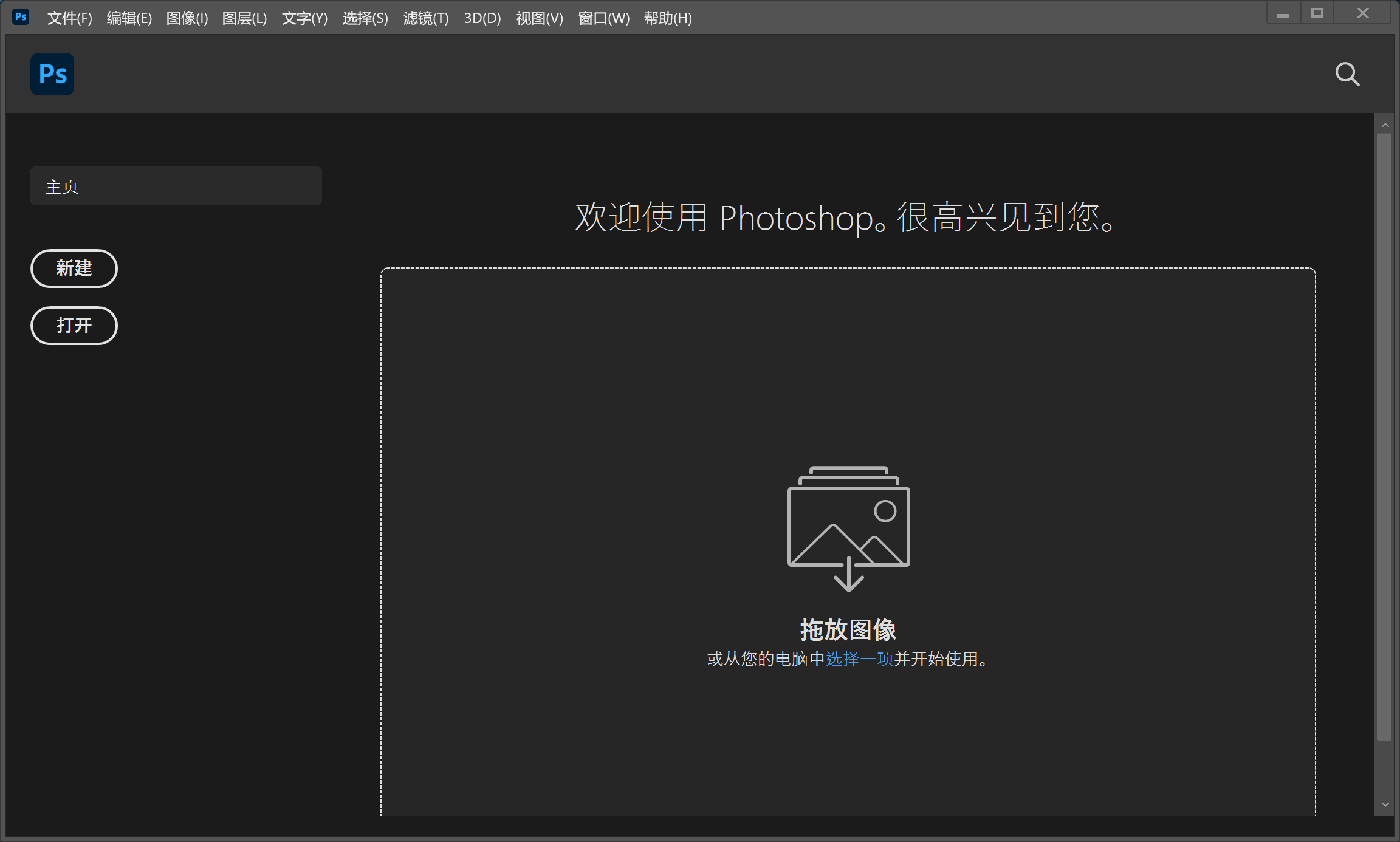This screenshot has height=842, width=1400.
Task: Select the 主页 home tab
Action: (176, 186)
